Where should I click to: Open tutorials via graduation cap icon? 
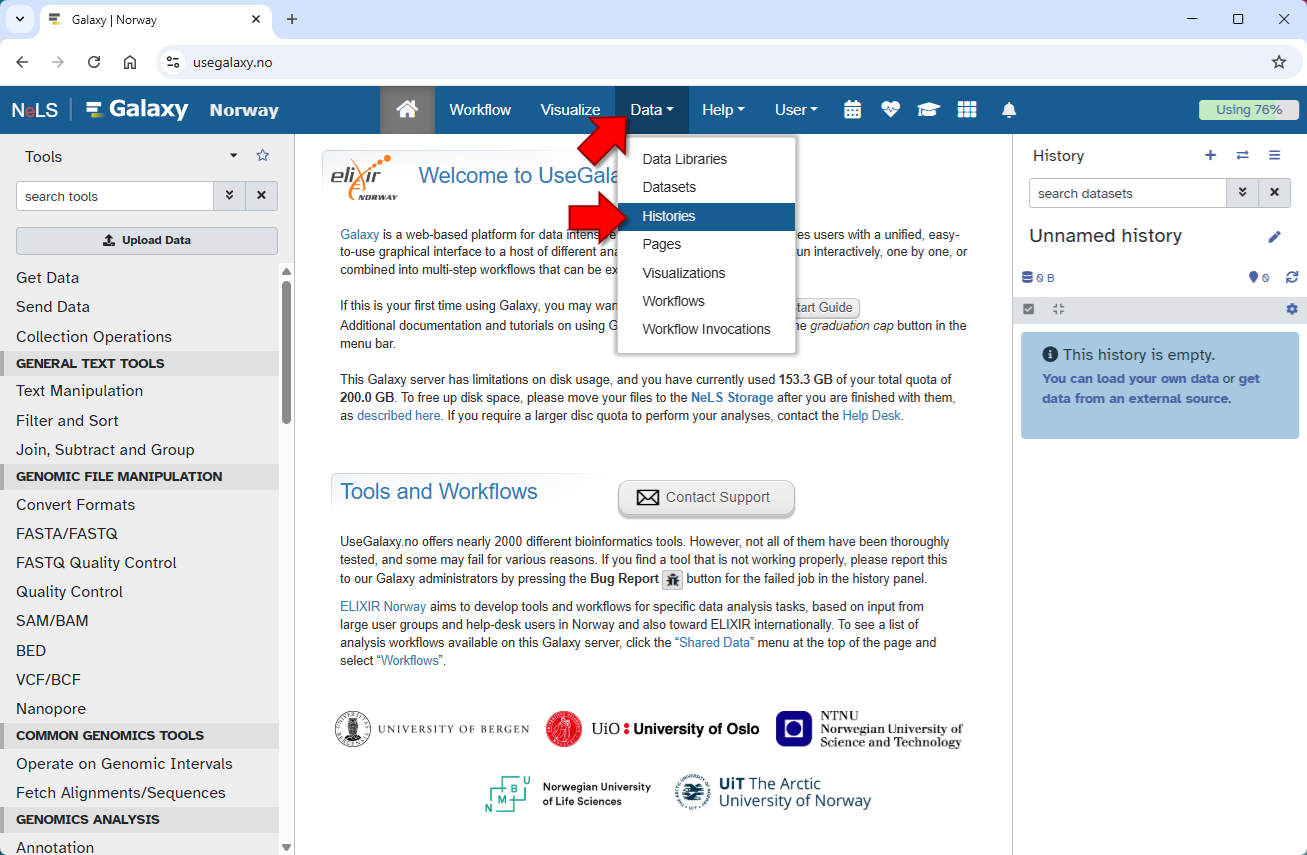928,110
